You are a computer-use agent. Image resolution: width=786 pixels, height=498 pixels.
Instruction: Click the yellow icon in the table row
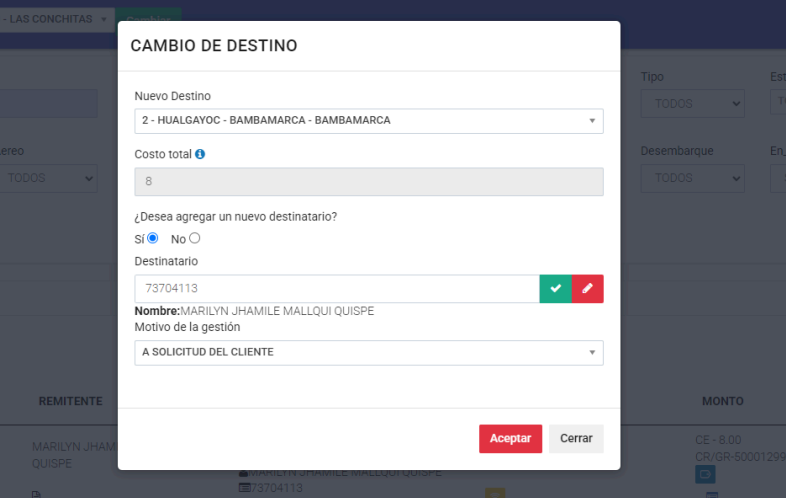click(493, 492)
